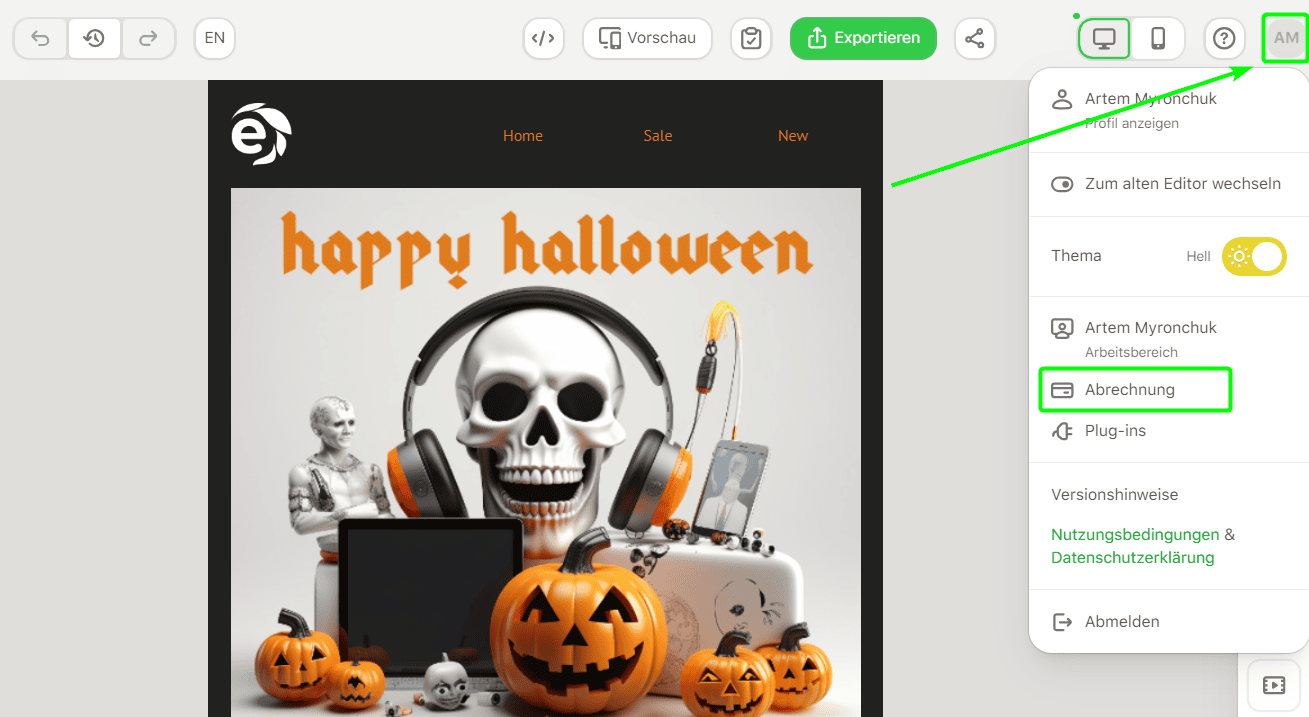Open the help question mark icon

pyautogui.click(x=1224, y=38)
